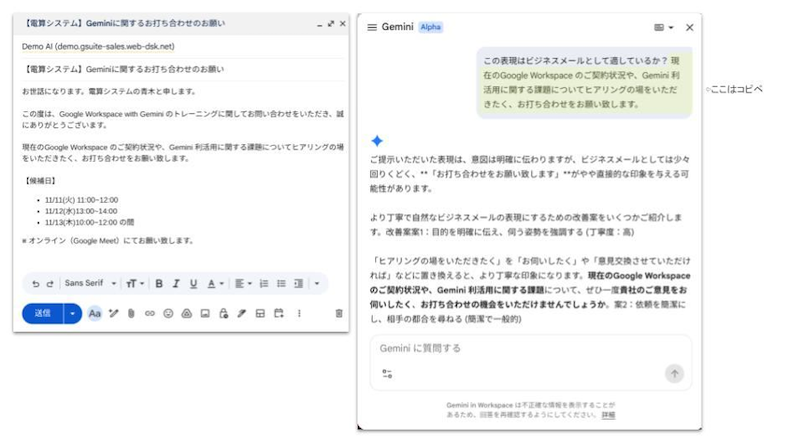Viewport: 804px width, 443px height.
Task: Open the emoji picker in compose toolbar
Action: coord(168,313)
